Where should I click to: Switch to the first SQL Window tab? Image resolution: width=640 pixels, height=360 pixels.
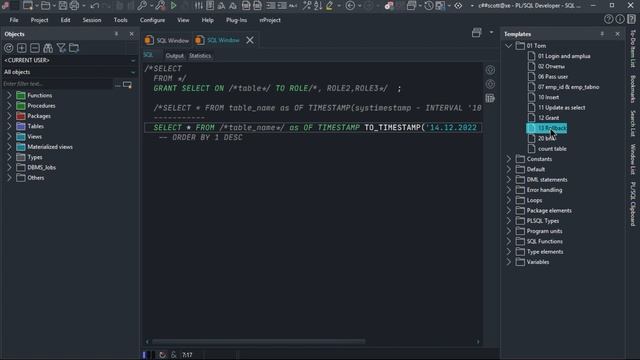click(x=167, y=40)
